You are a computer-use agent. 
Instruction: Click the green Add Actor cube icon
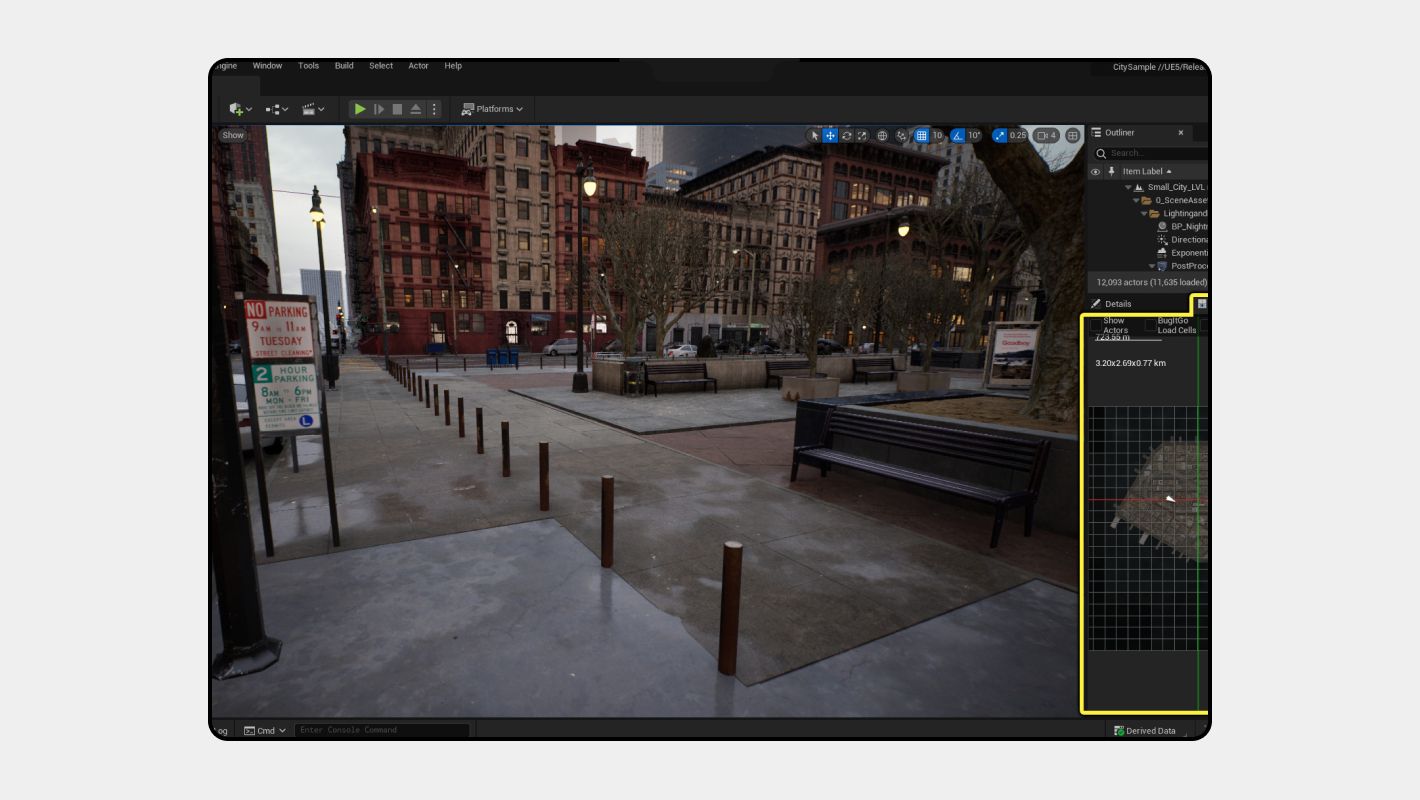236,109
